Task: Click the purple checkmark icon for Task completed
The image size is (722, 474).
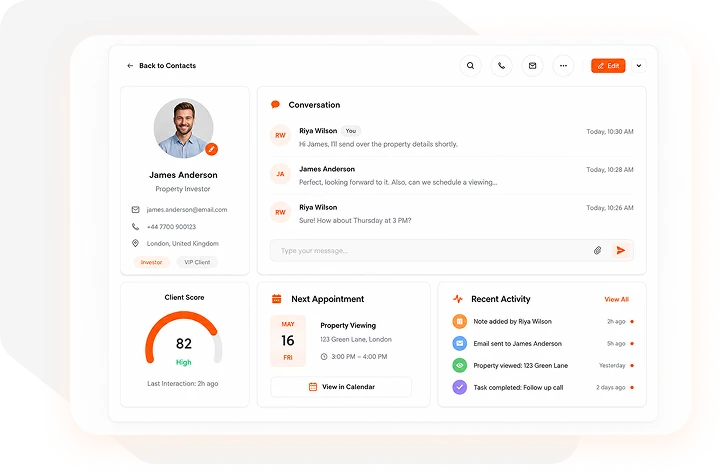Action: (459, 387)
